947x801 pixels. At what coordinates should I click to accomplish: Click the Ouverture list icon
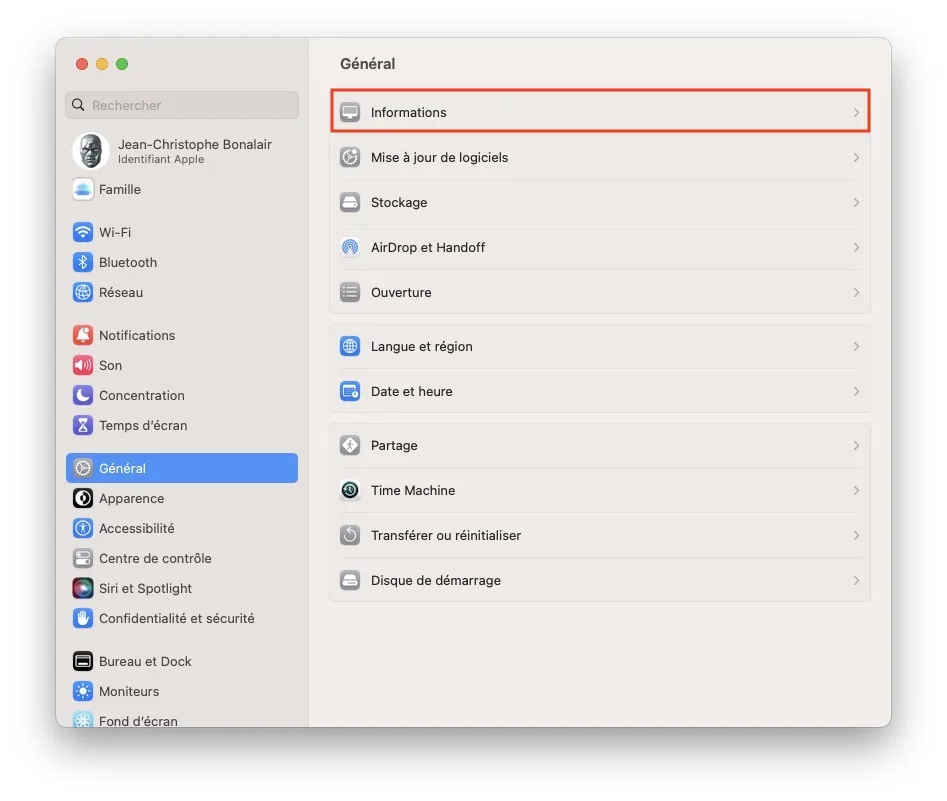click(350, 292)
